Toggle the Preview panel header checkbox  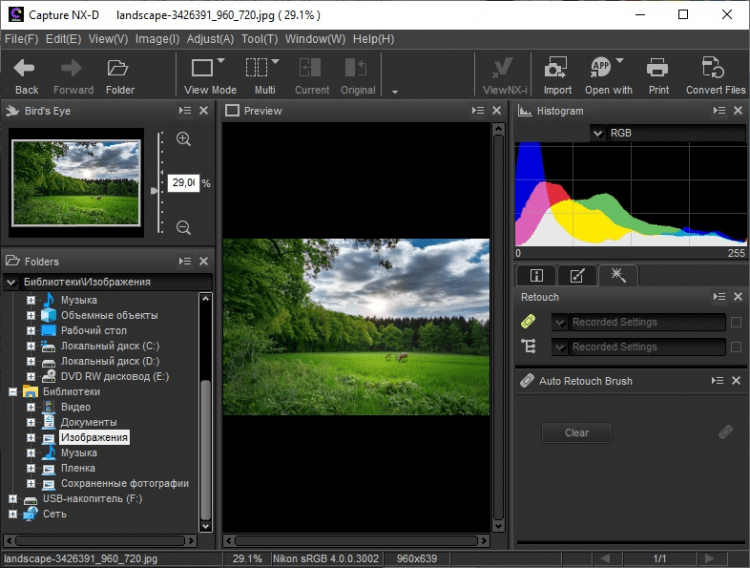232,111
